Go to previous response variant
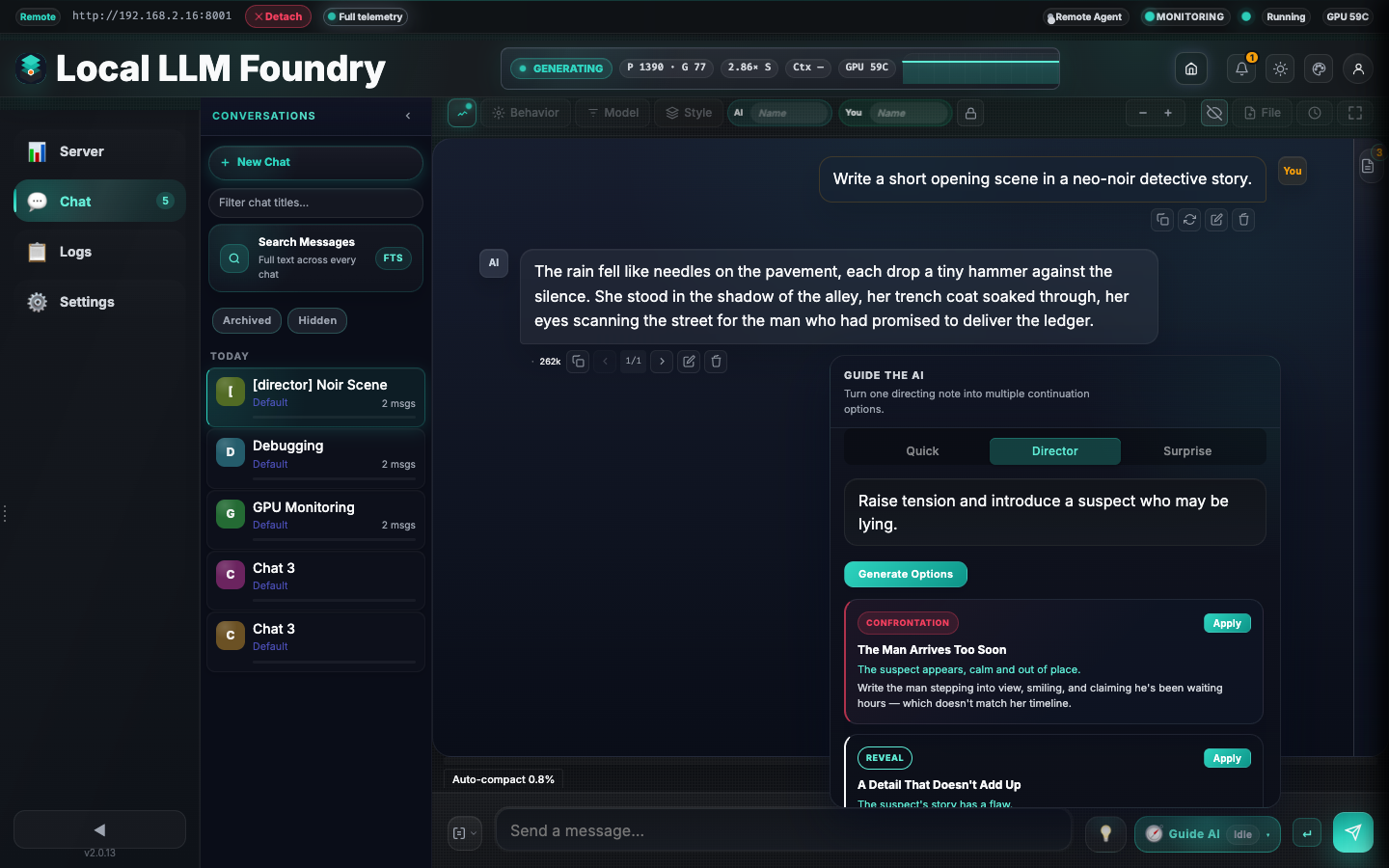Screen dimensions: 1389x868 click(605, 362)
